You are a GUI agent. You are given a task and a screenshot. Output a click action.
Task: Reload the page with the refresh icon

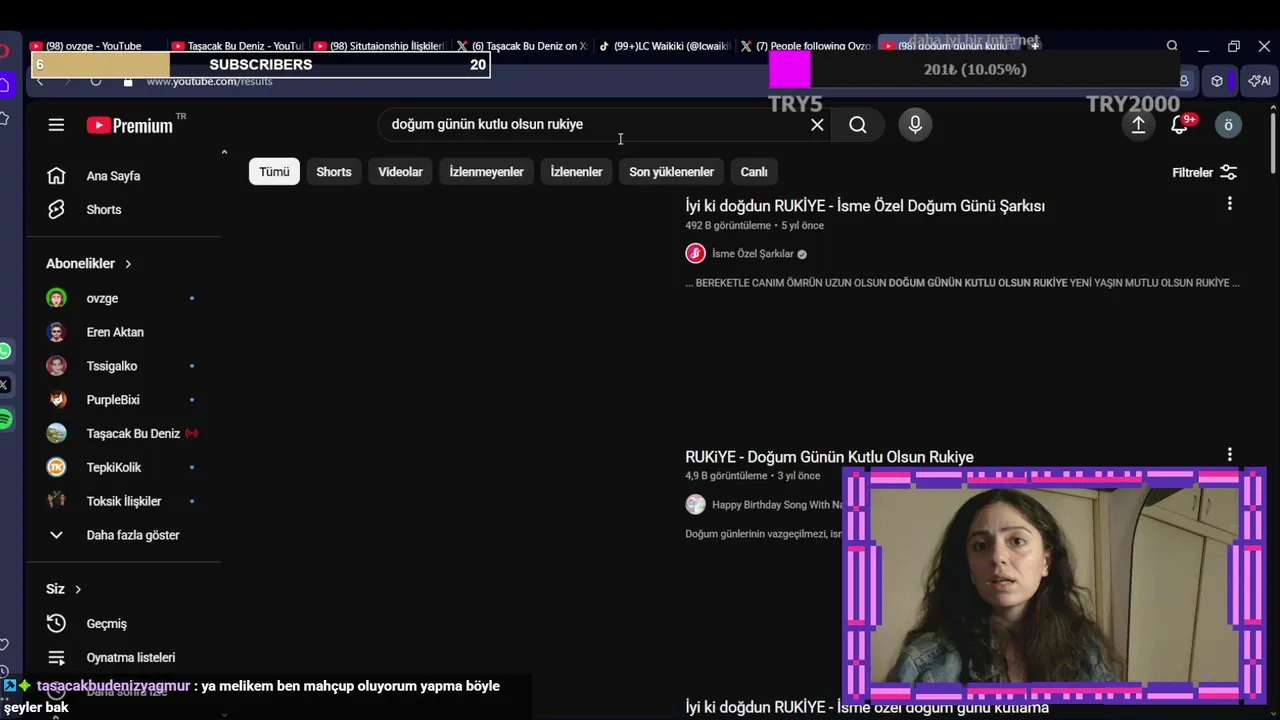point(96,81)
